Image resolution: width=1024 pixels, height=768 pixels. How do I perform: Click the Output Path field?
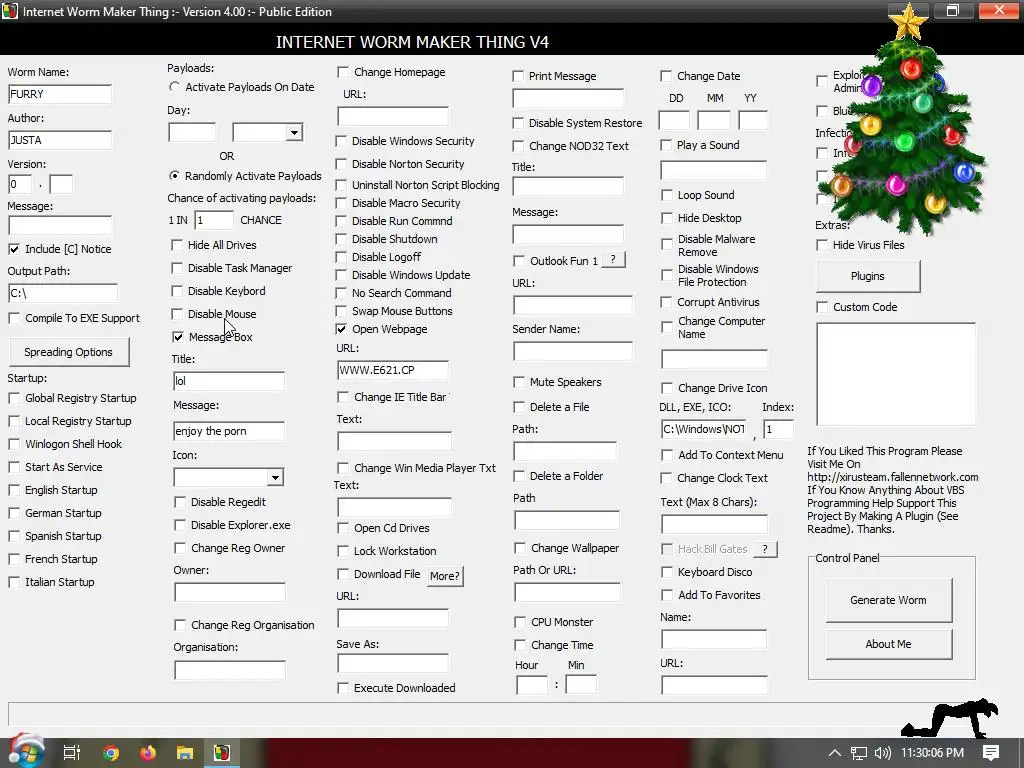pos(63,293)
